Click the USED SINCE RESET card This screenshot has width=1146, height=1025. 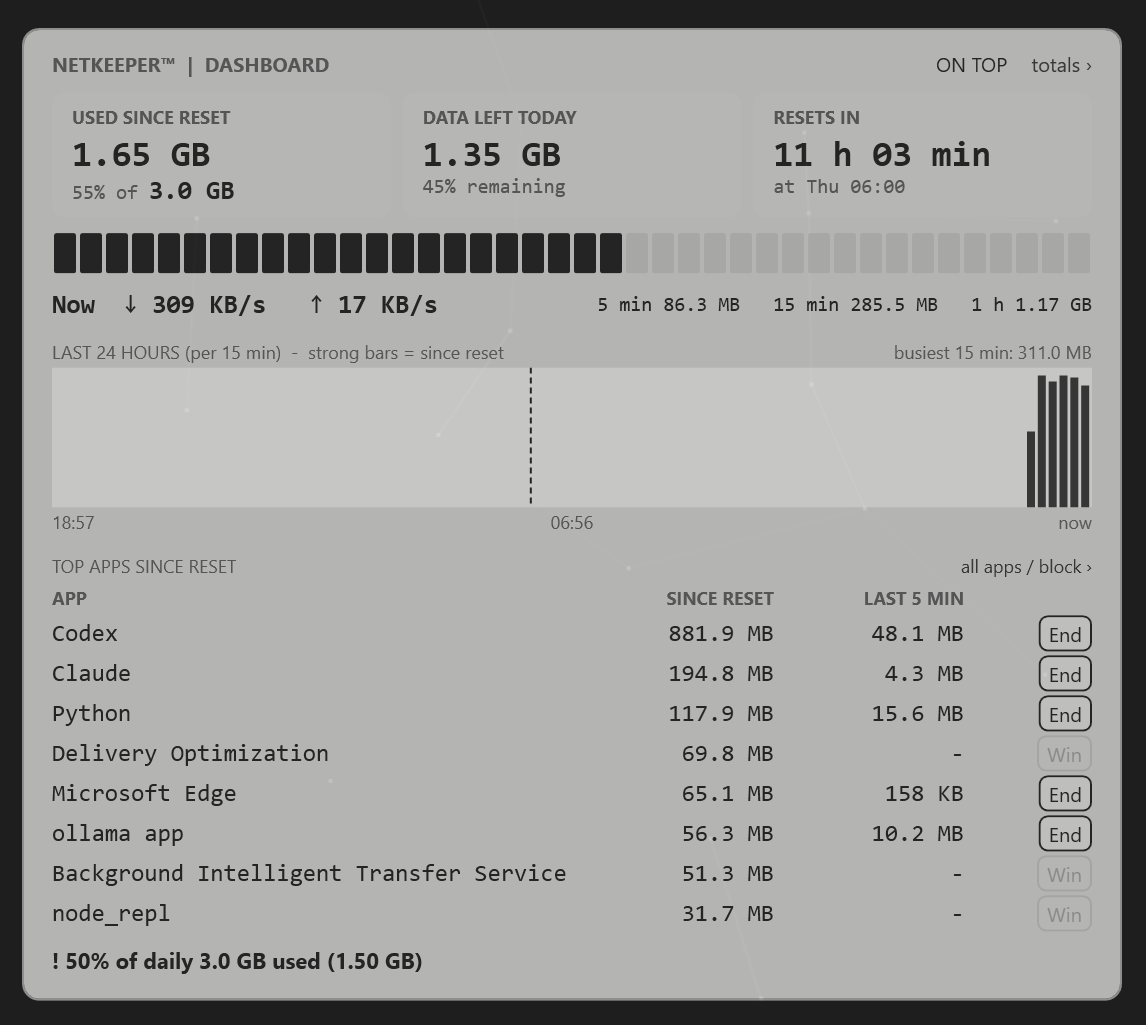(221, 154)
